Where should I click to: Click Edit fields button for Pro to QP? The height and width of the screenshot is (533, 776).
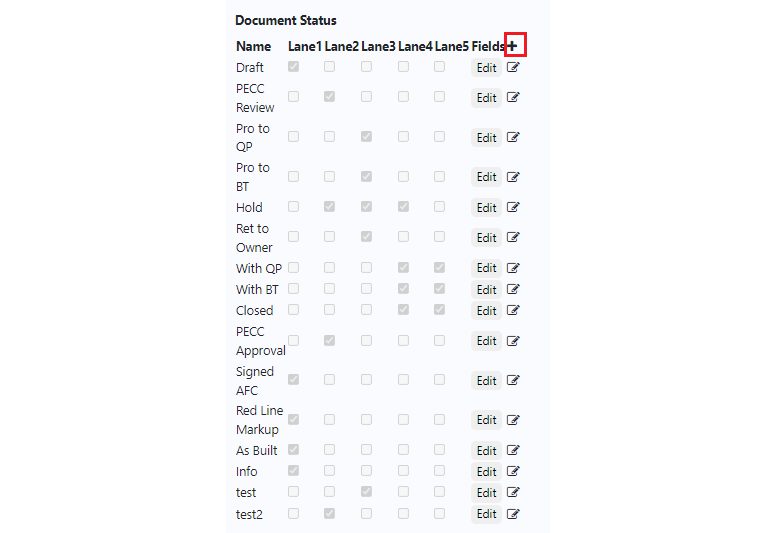click(x=486, y=138)
